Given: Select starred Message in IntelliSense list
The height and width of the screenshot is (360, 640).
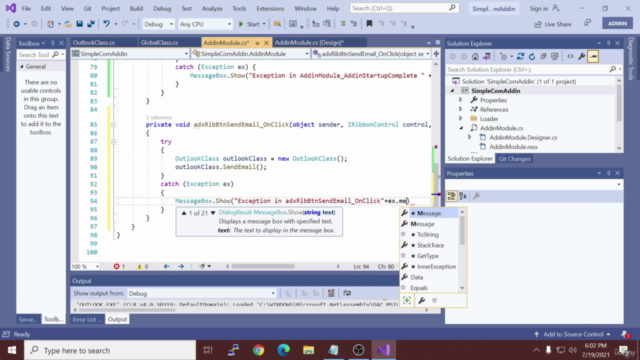Looking at the screenshot, I should click(x=429, y=213).
